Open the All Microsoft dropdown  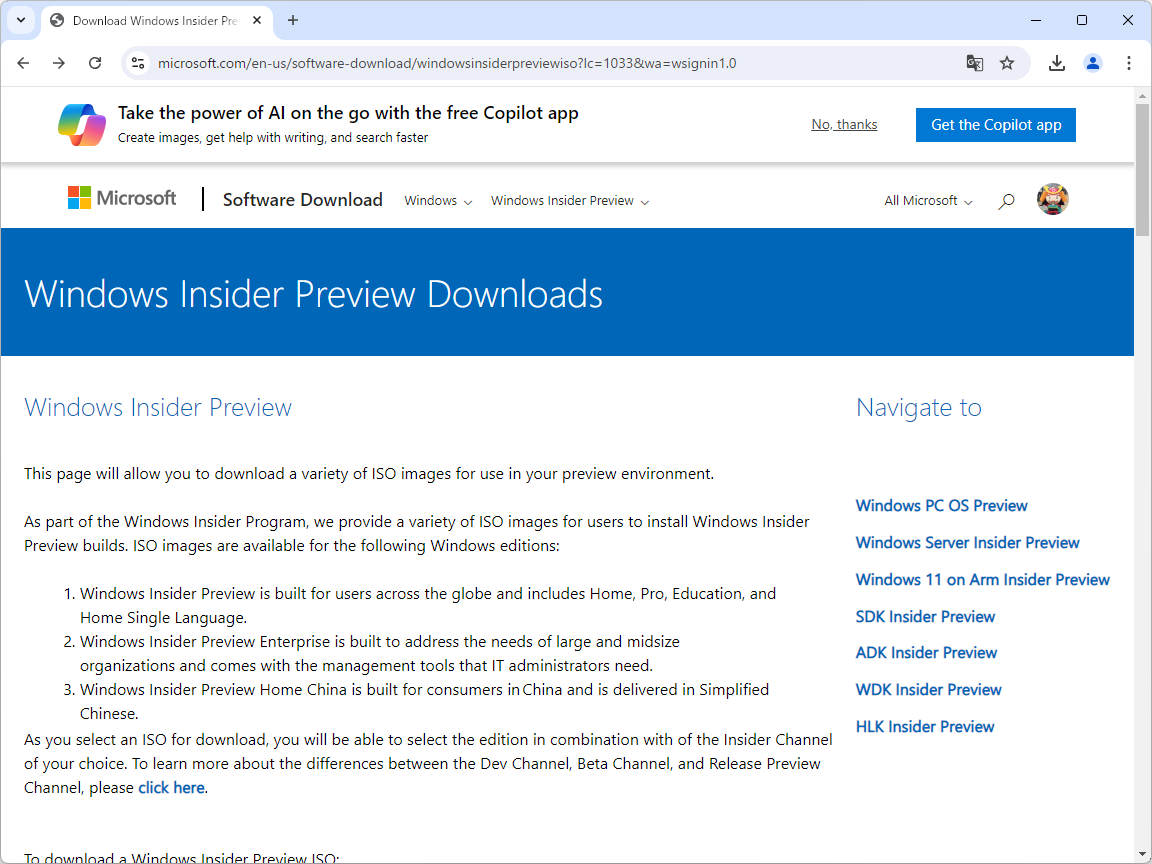(x=926, y=200)
